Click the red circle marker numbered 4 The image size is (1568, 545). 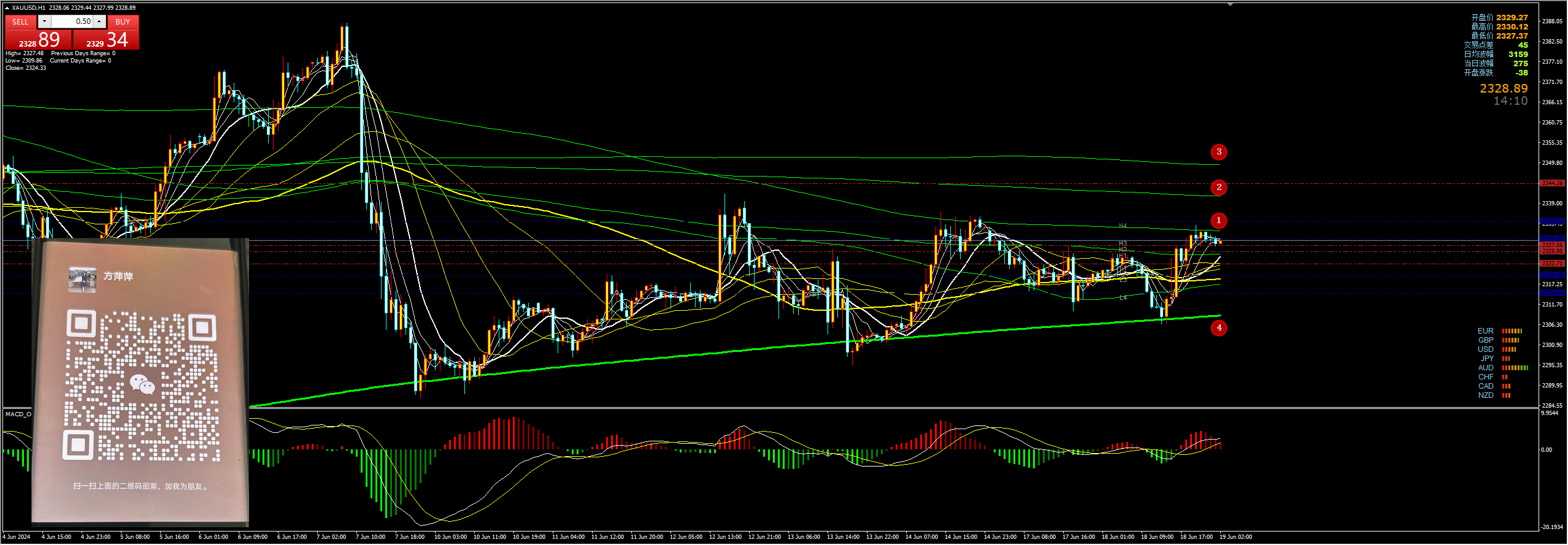[x=1219, y=328]
